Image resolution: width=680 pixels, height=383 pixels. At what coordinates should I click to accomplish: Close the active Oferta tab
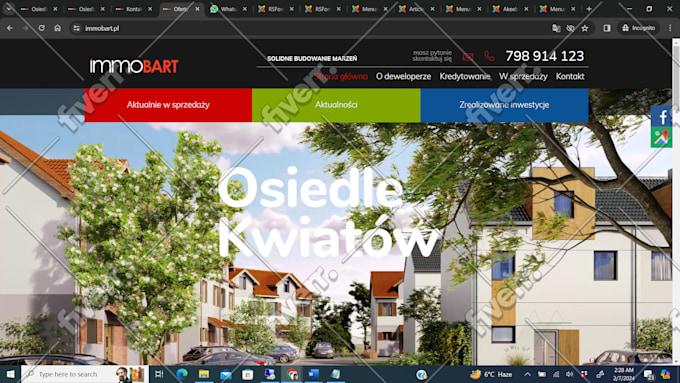197,9
